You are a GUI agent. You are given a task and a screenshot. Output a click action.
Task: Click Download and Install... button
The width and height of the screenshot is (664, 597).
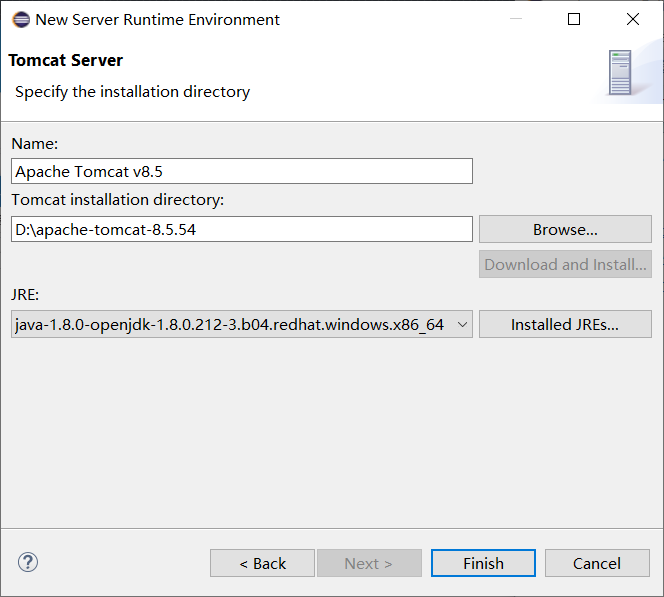(565, 264)
